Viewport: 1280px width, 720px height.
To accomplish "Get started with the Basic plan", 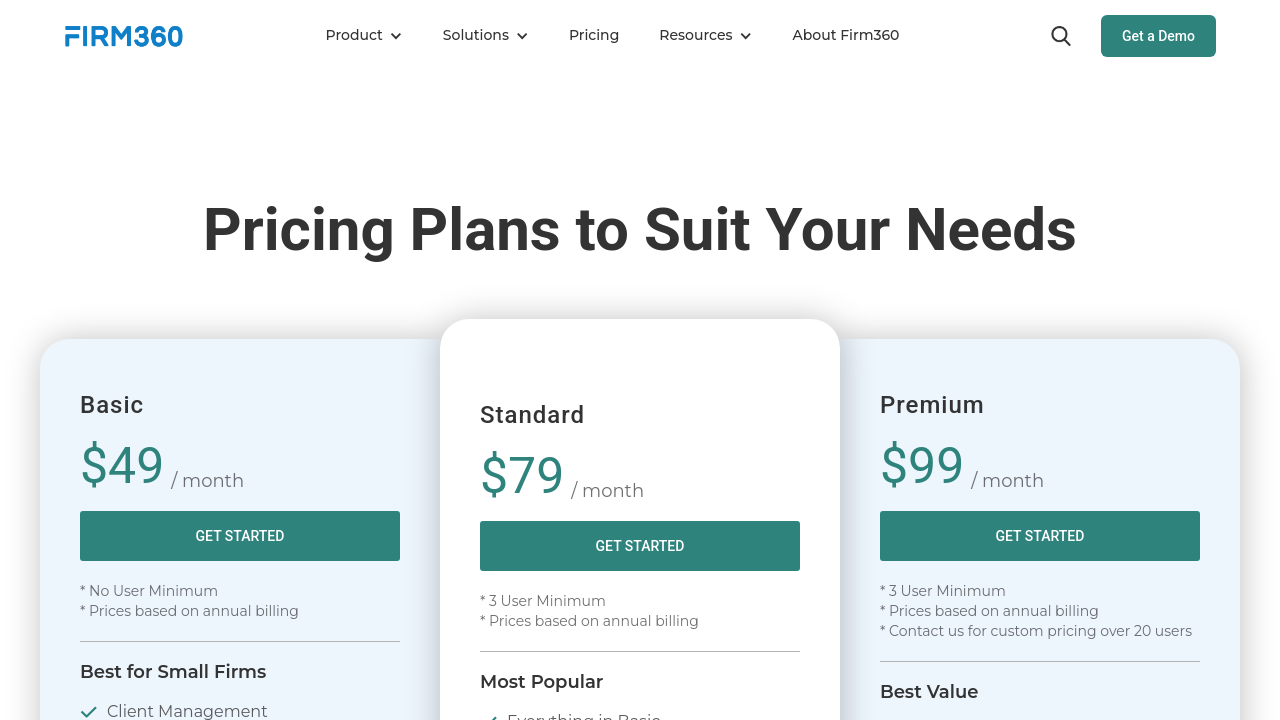I will click(x=240, y=536).
